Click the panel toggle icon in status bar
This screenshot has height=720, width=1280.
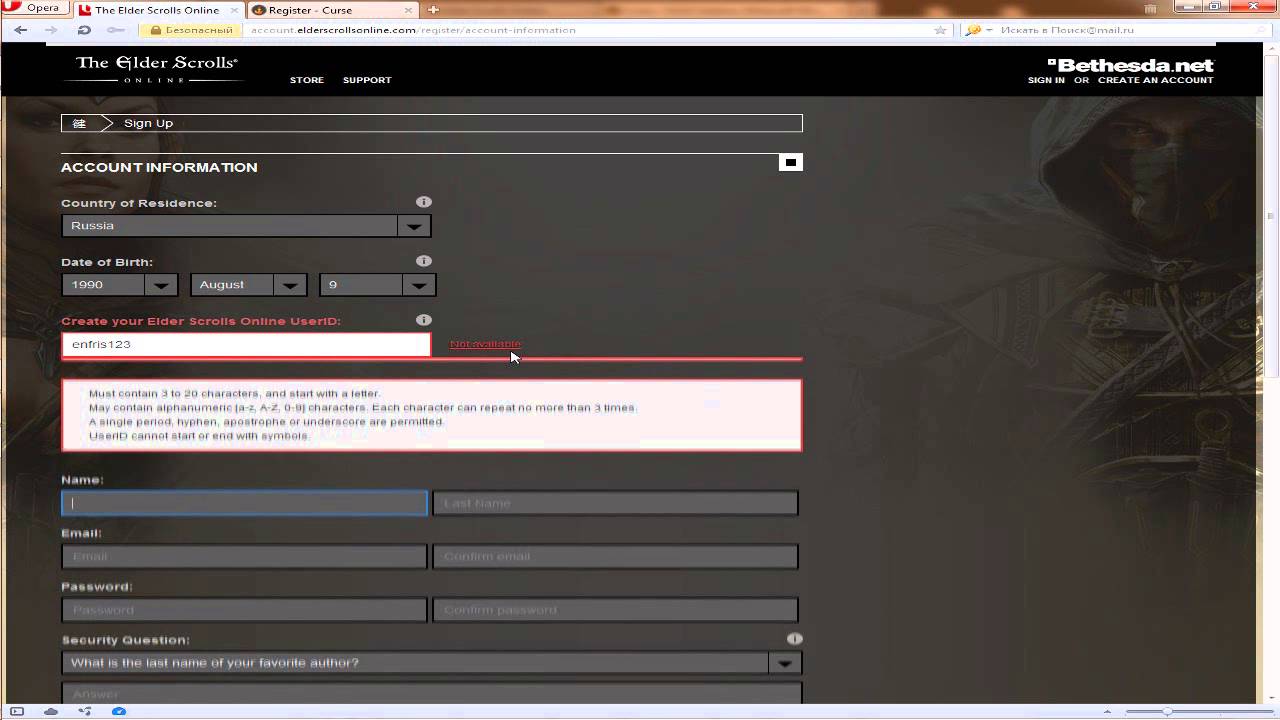coord(16,711)
